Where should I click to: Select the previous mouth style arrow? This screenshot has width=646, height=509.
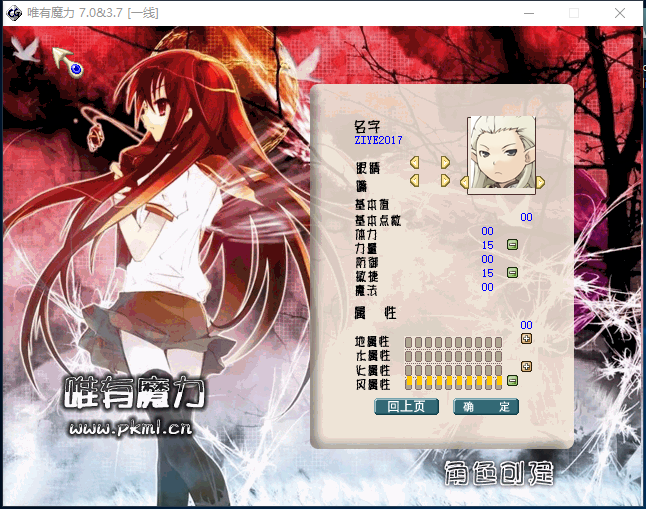click(414, 180)
